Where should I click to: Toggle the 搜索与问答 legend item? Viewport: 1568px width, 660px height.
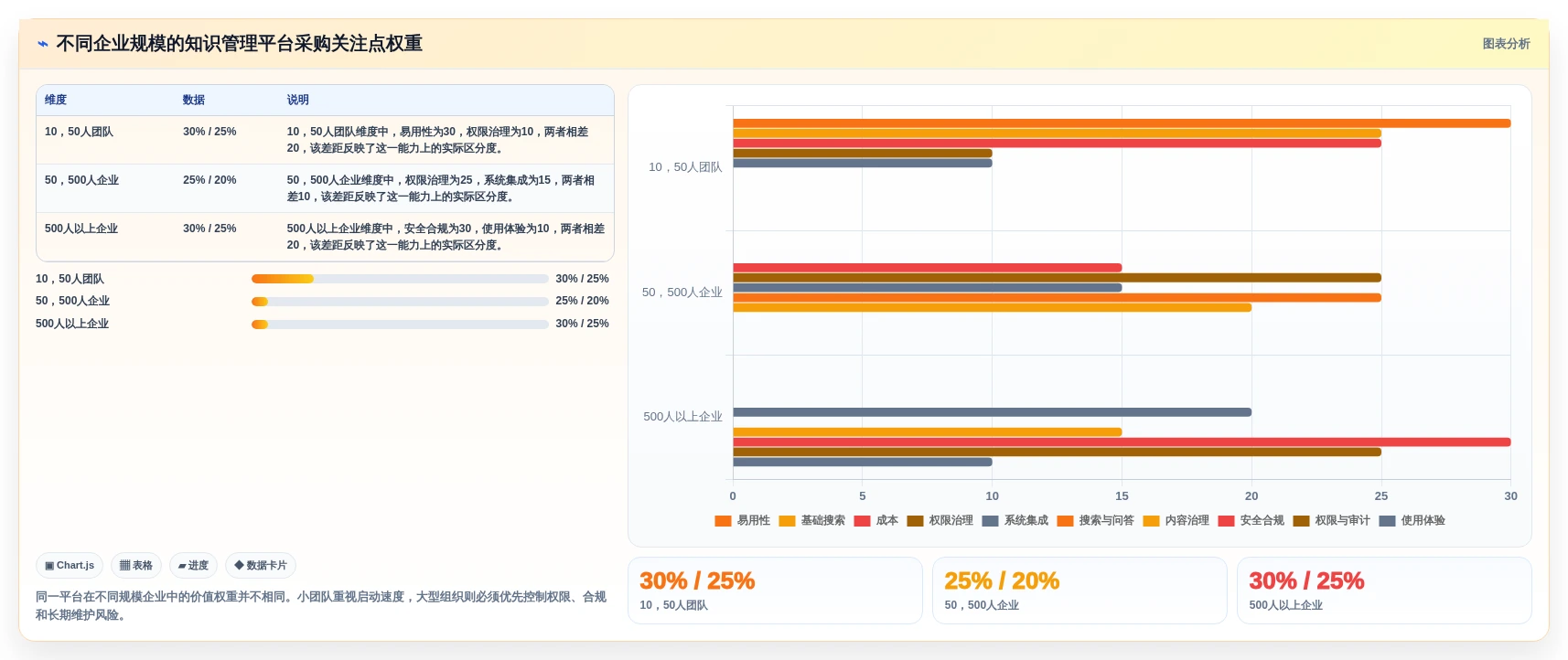click(x=1096, y=521)
